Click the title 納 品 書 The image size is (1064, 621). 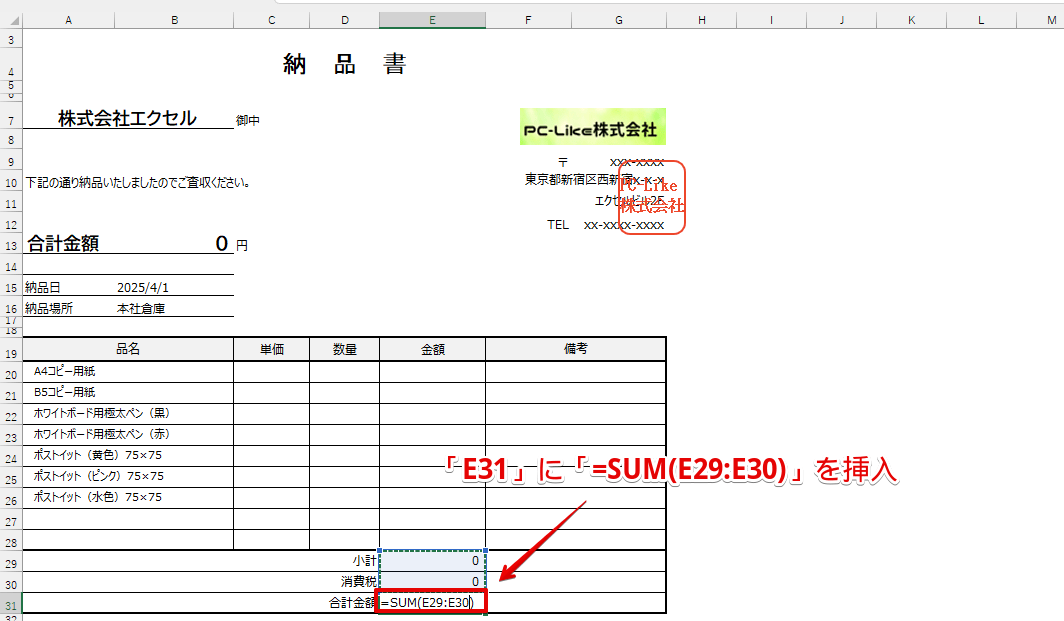(345, 64)
